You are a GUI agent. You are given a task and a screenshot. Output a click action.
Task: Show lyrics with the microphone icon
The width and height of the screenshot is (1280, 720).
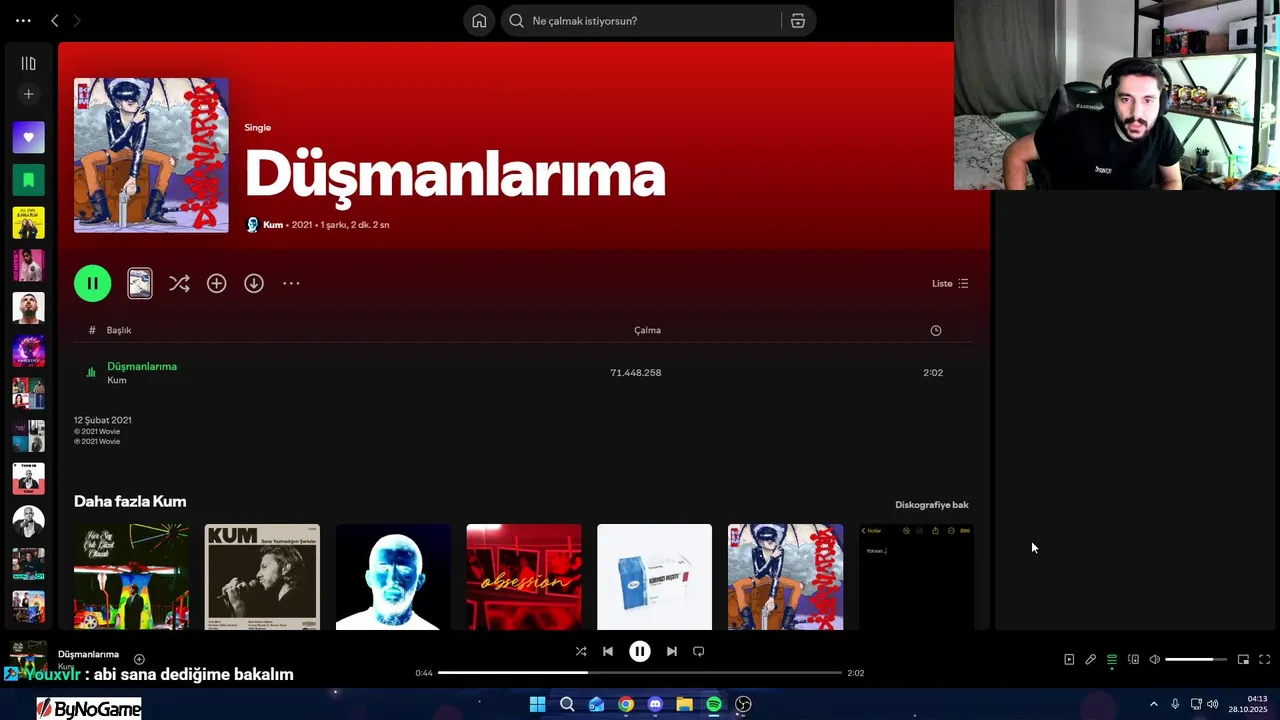click(1091, 659)
